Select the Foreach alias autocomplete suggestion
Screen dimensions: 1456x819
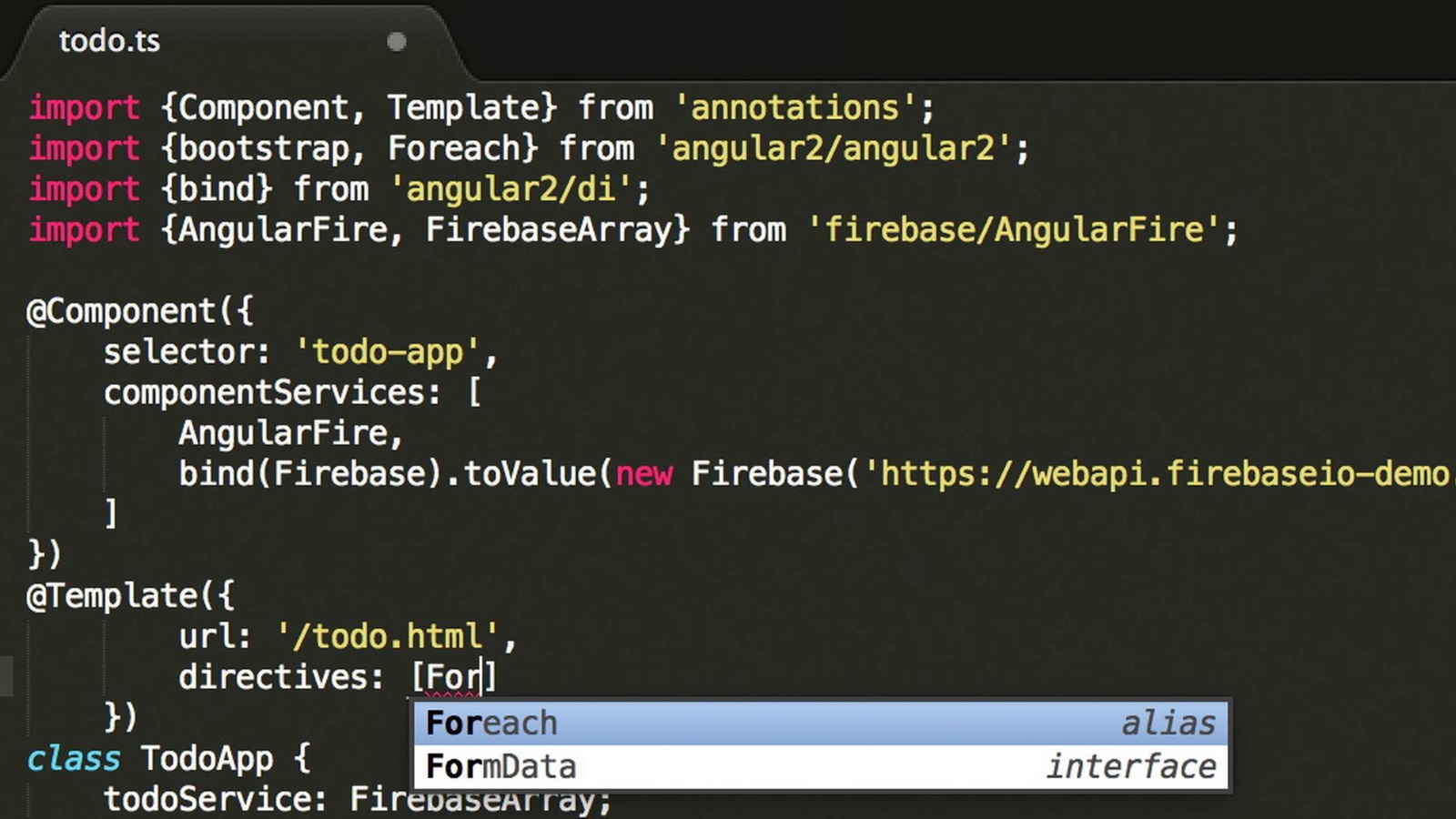[819, 723]
